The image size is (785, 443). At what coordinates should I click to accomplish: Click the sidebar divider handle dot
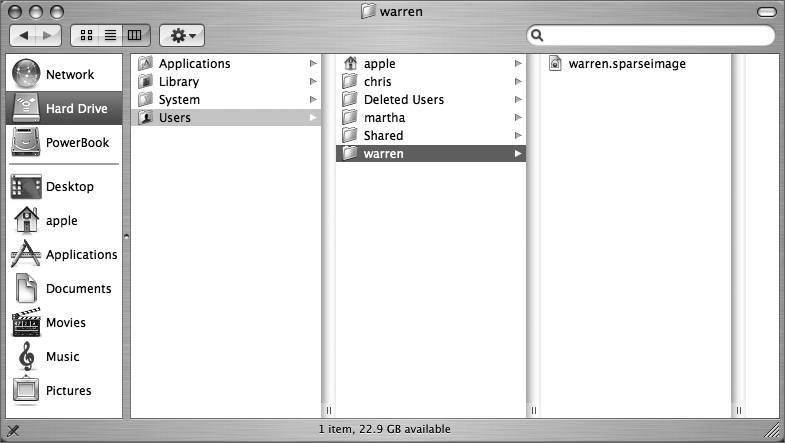point(126,236)
